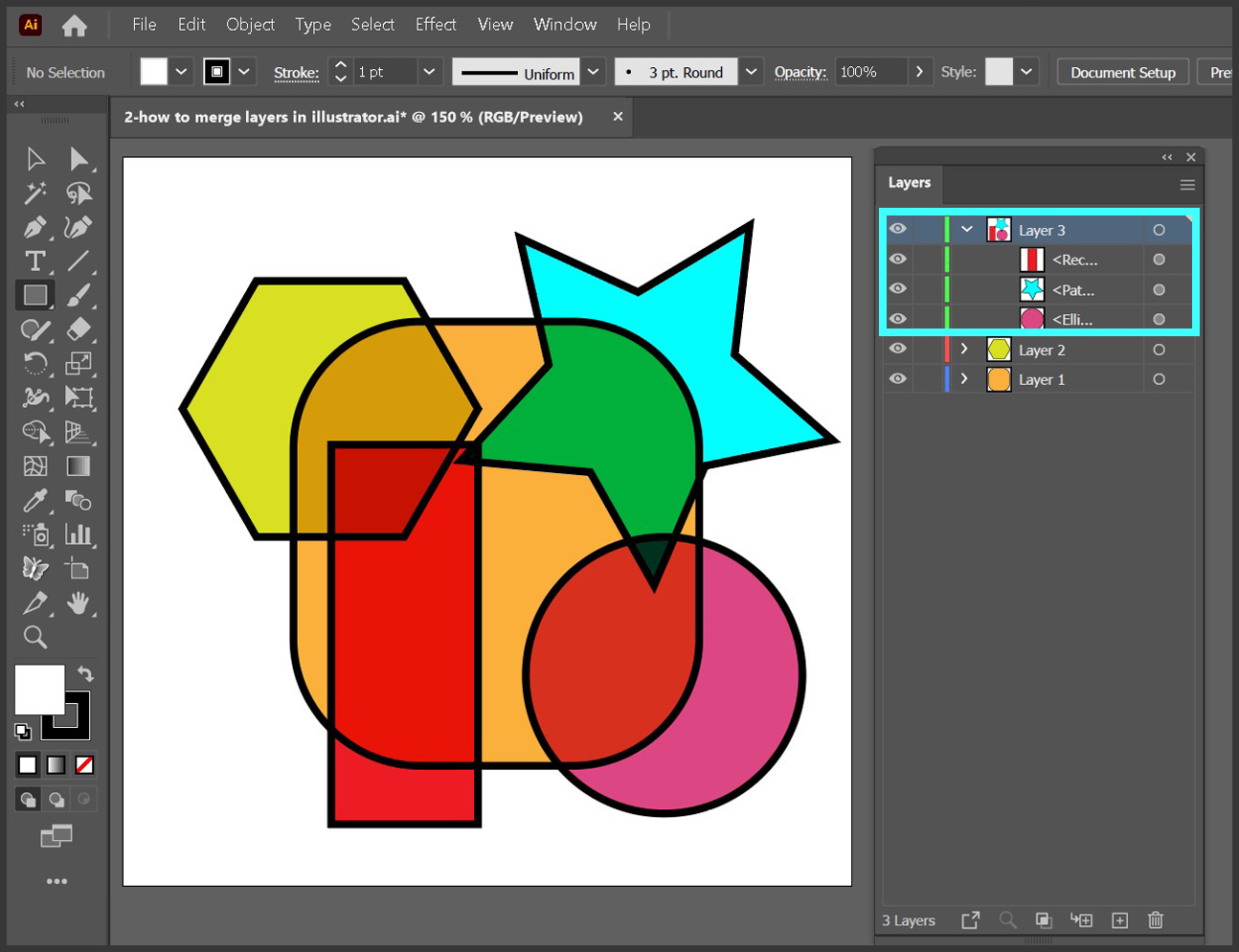Activate the Artboard tool
This screenshot has height=952, width=1239.
(79, 569)
